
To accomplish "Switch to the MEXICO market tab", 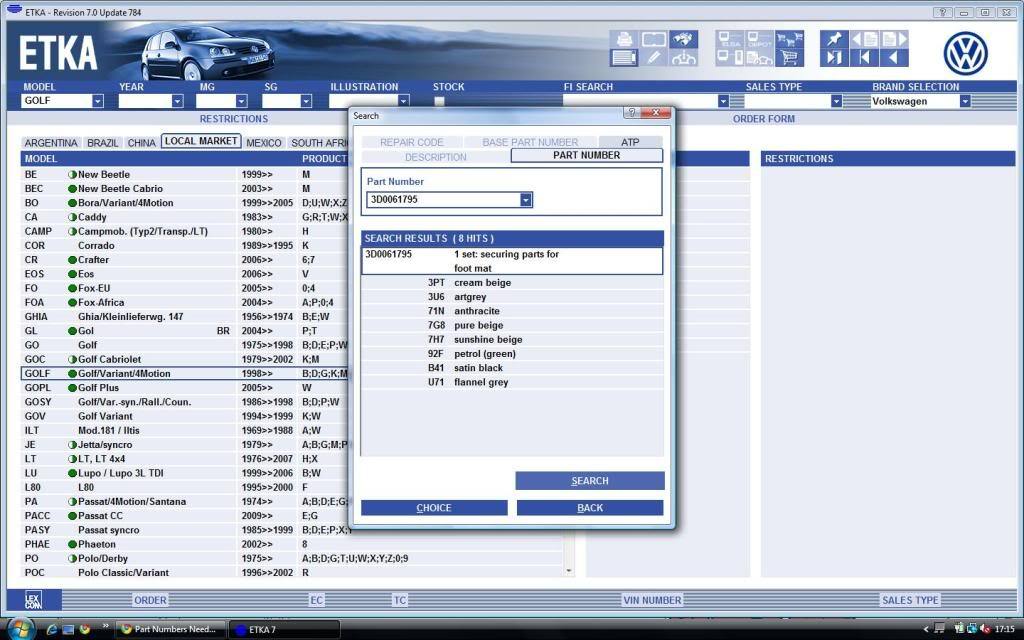I will 264,142.
